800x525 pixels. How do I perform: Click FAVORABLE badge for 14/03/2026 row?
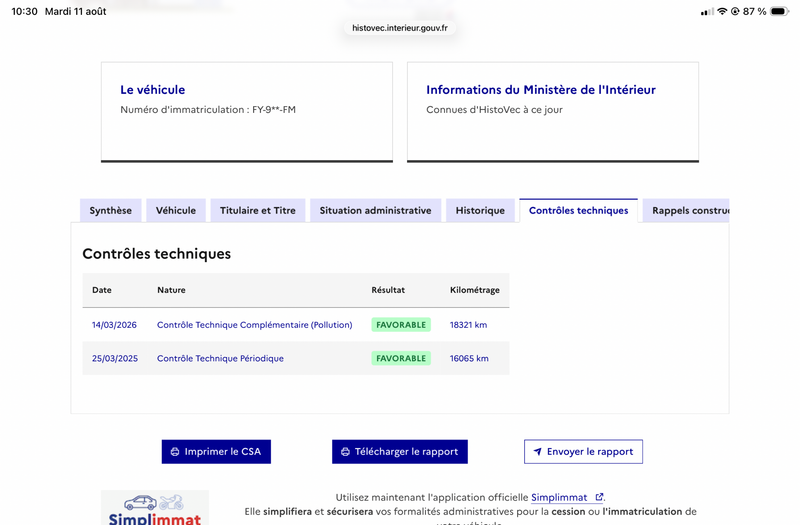(x=401, y=324)
